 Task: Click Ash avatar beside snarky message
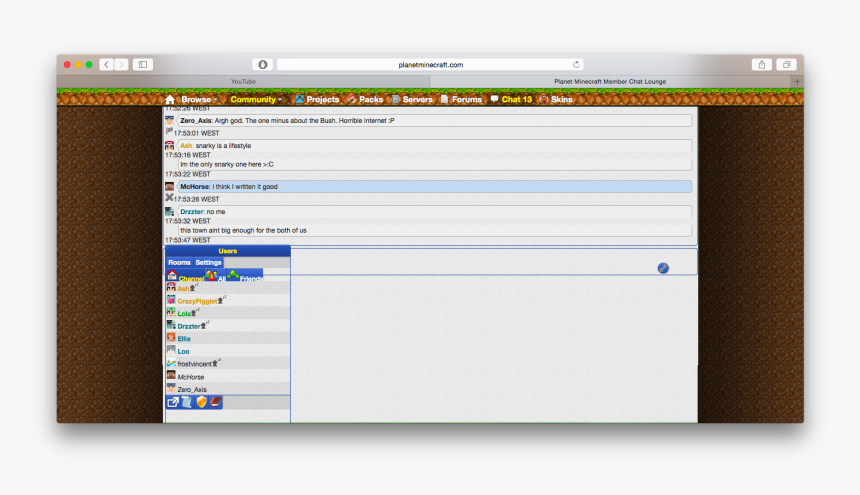pos(169,145)
